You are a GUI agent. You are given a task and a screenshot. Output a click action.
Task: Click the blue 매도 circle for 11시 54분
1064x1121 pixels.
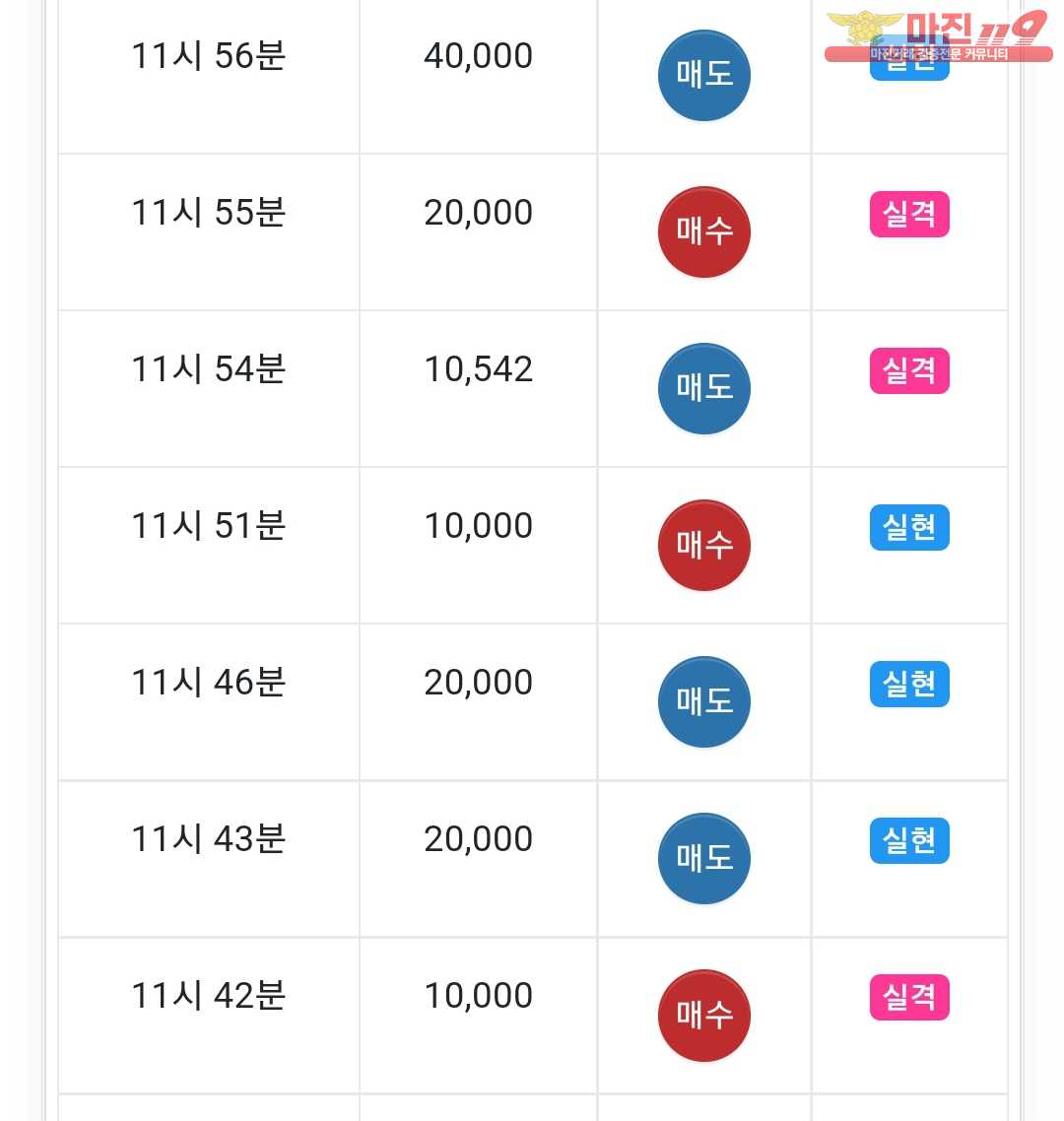(703, 388)
